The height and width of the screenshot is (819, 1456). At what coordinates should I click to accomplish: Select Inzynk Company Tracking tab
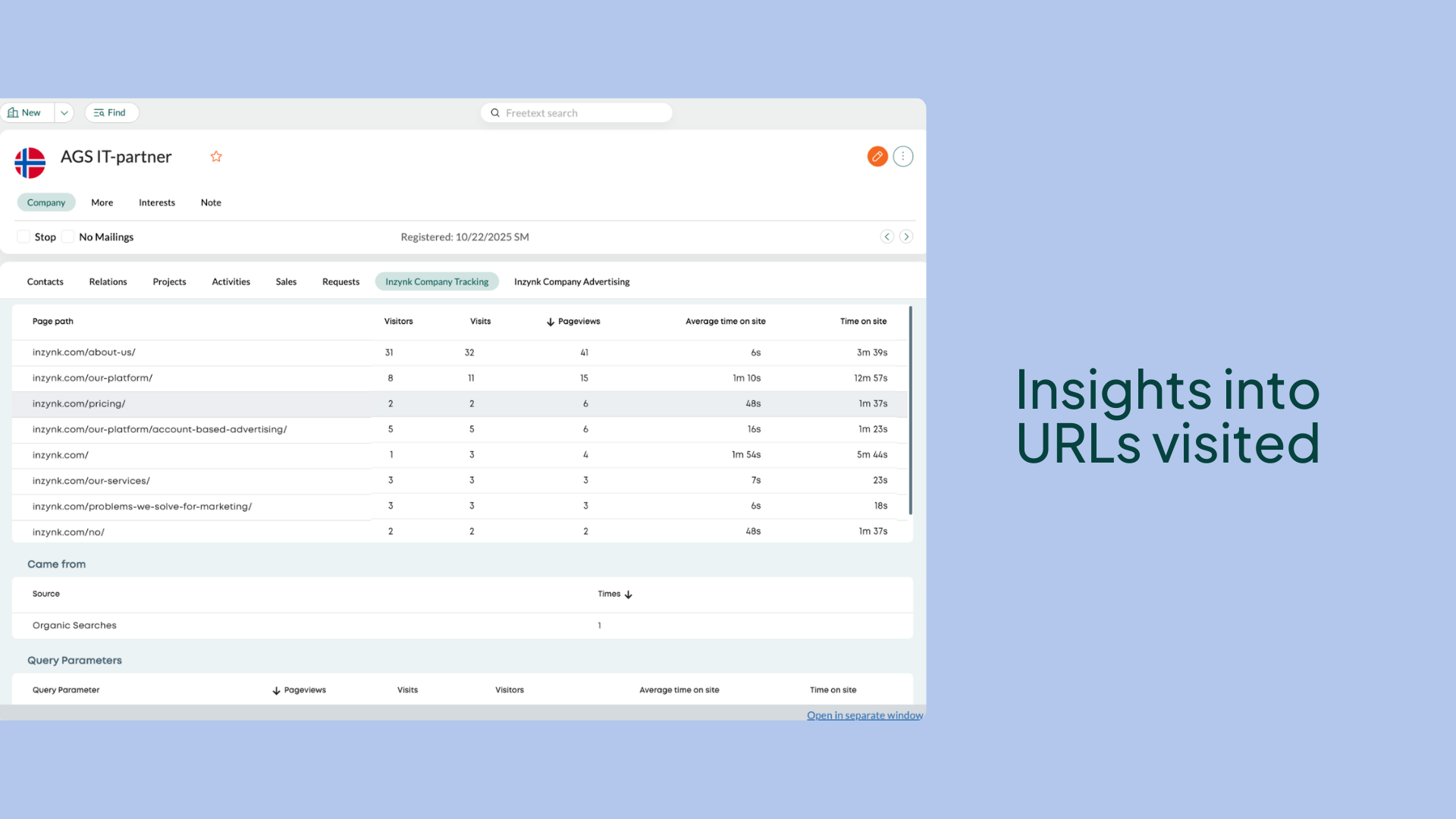pyautogui.click(x=437, y=281)
